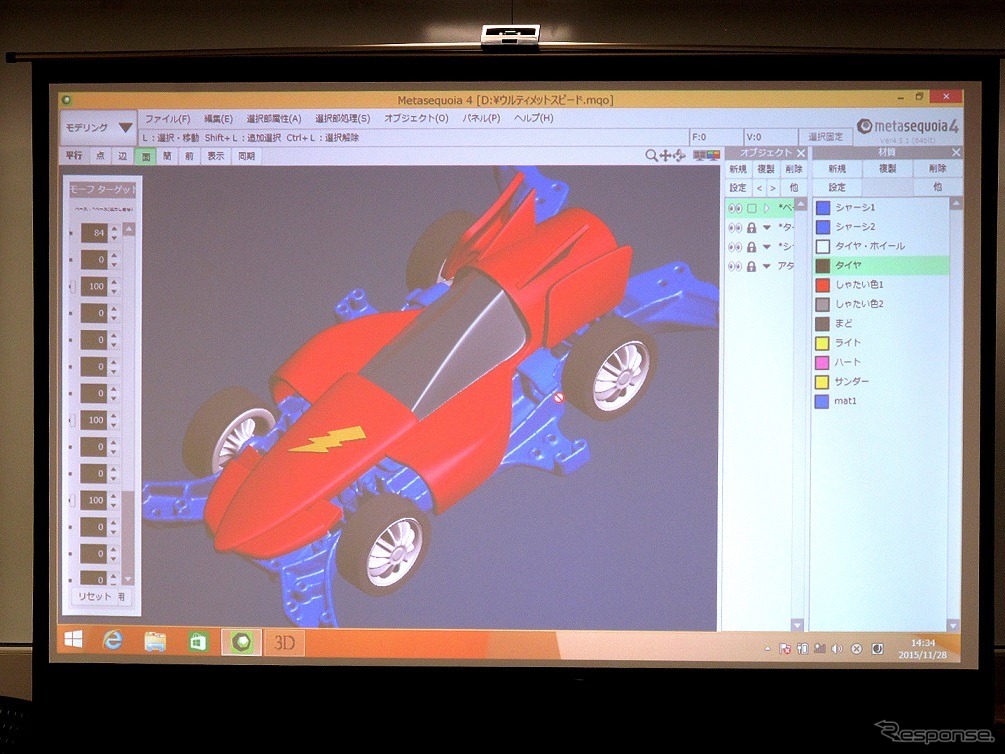1005x754 pixels.
Task: Open Internet Explorer from the taskbar
Action: (x=113, y=640)
